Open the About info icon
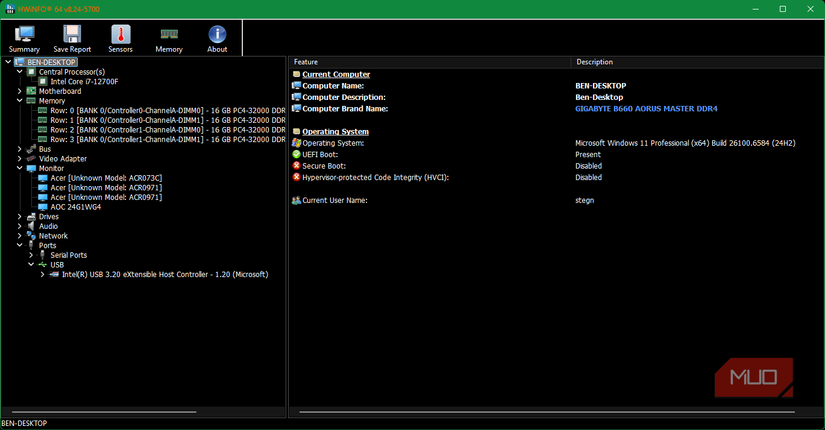The height and width of the screenshot is (430, 825). [x=217, y=34]
